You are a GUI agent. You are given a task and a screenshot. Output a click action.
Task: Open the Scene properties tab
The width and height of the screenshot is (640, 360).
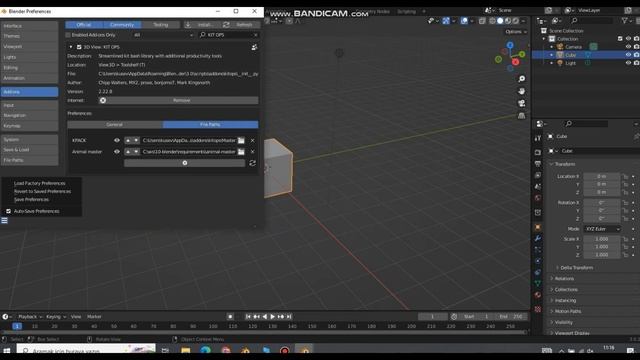538,187
